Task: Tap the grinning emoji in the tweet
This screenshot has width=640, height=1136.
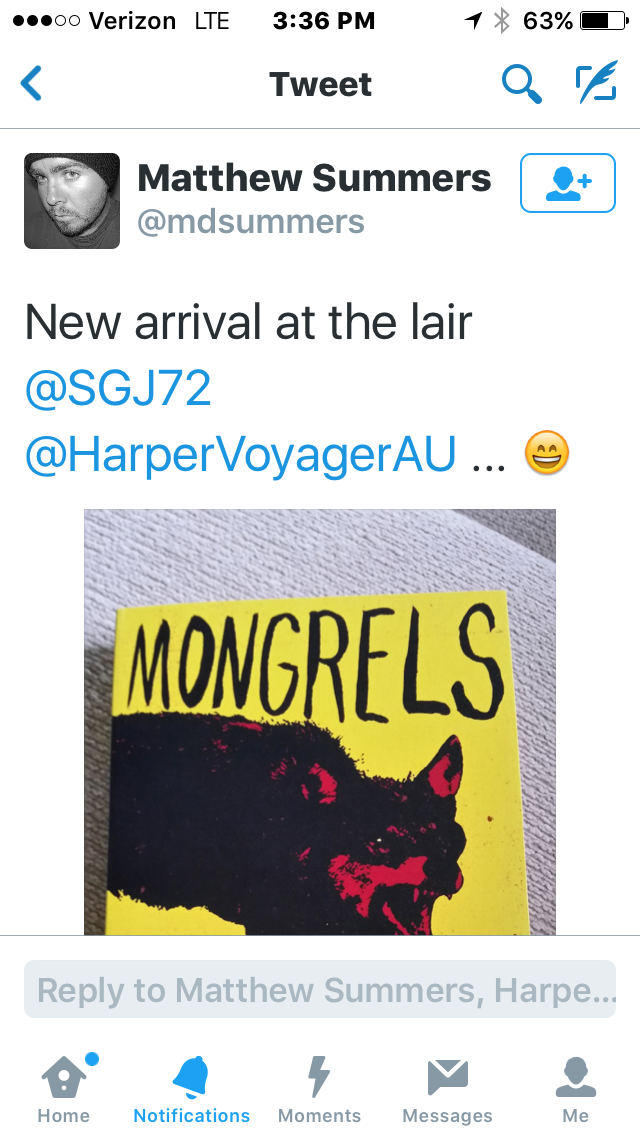Action: [547, 454]
